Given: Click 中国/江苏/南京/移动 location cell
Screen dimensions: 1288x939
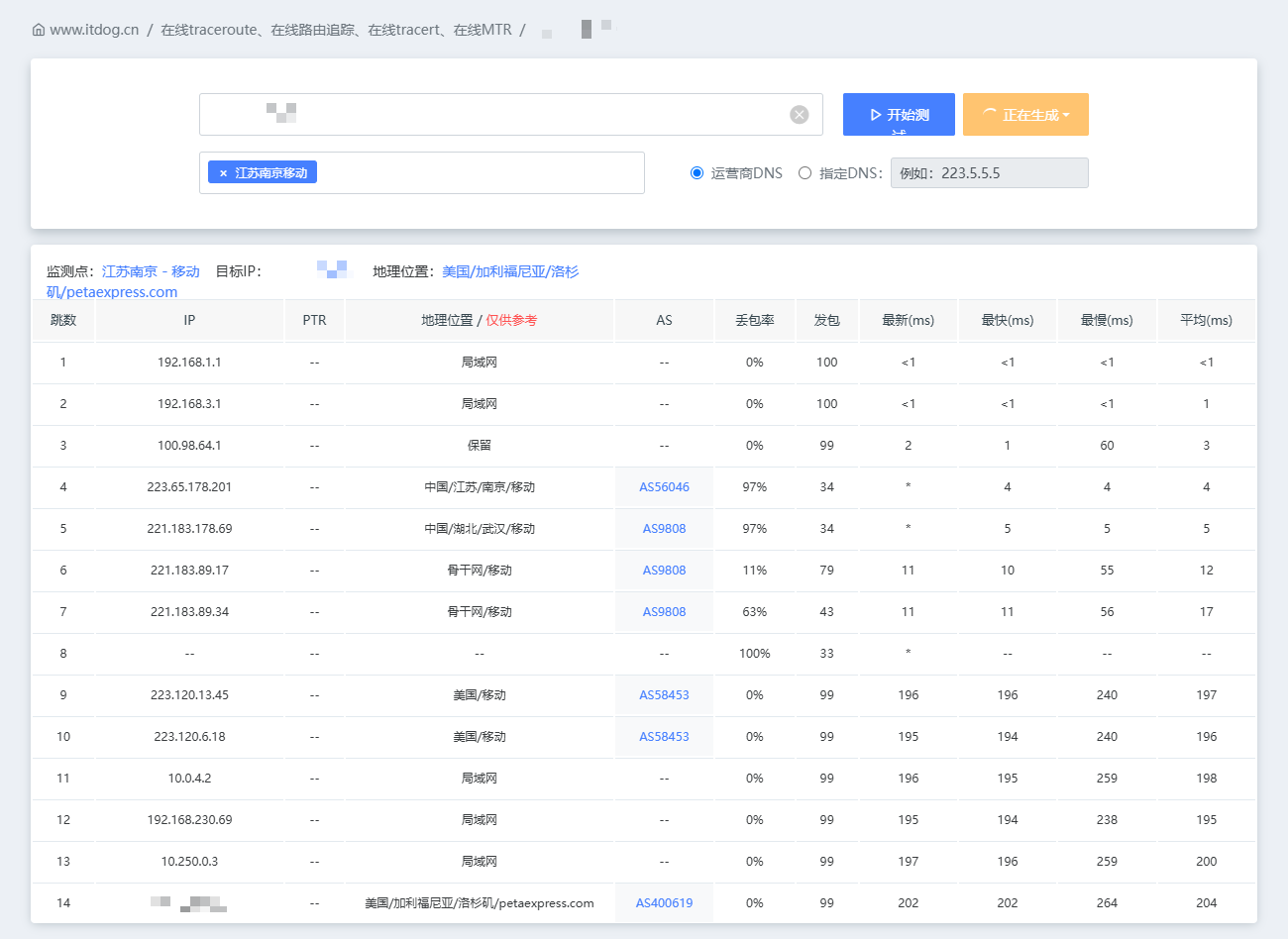Looking at the screenshot, I should (480, 487).
